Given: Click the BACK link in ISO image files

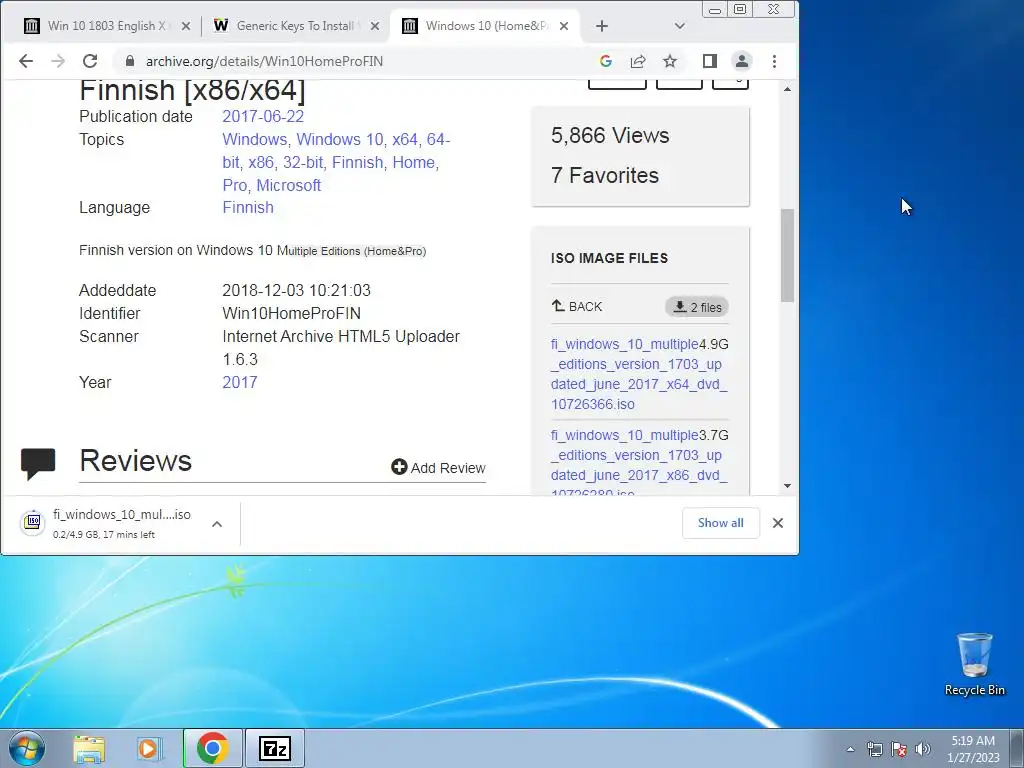Looking at the screenshot, I should point(577,306).
